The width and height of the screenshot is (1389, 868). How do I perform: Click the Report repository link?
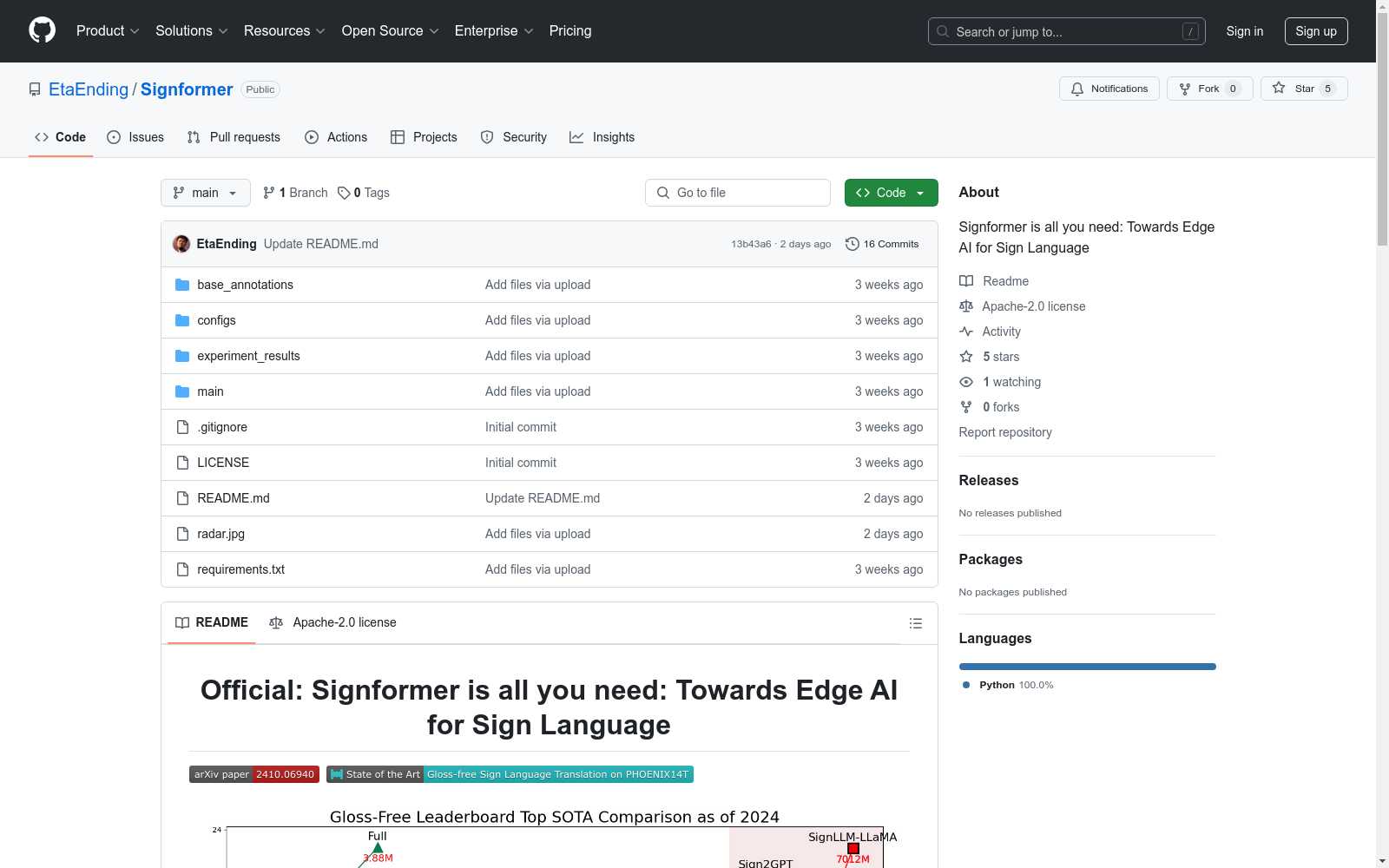pyautogui.click(x=1005, y=432)
